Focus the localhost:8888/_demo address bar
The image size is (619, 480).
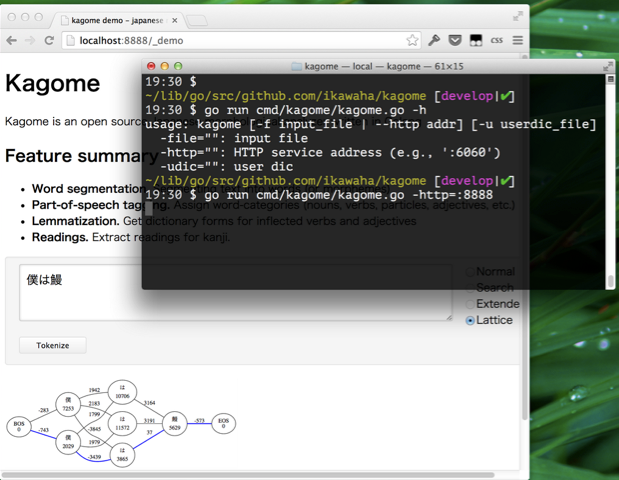pos(241,40)
